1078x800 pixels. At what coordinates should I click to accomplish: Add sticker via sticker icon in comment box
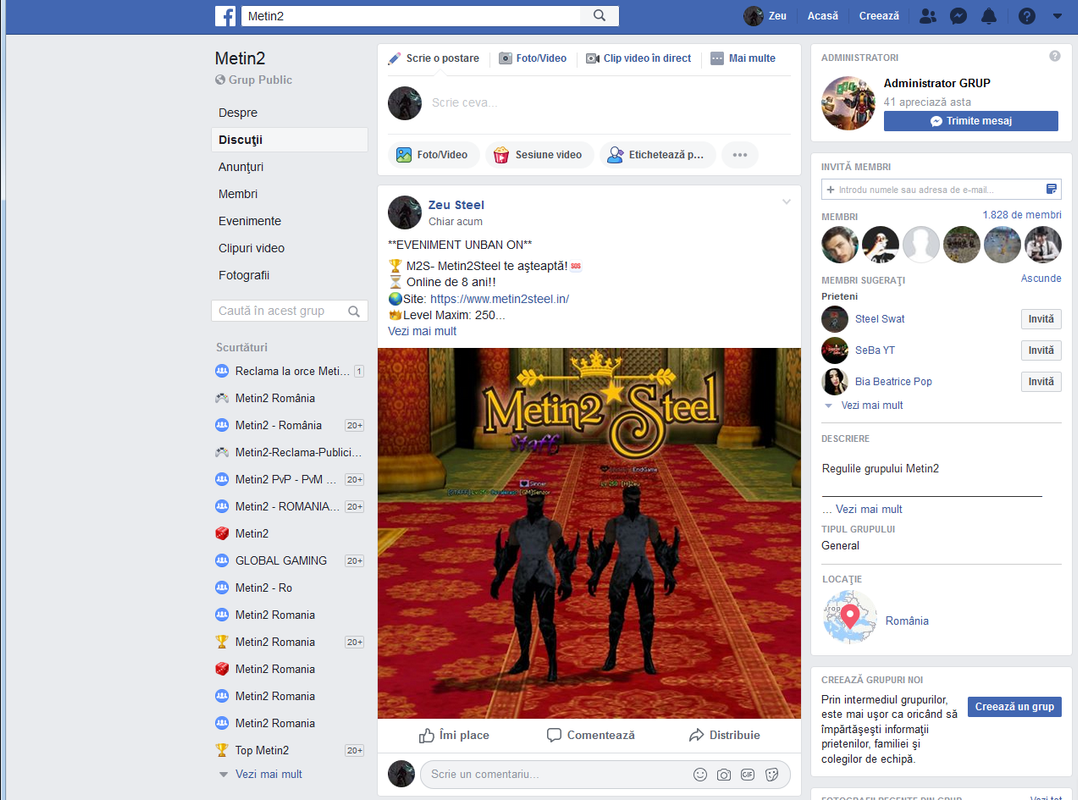tap(772, 775)
